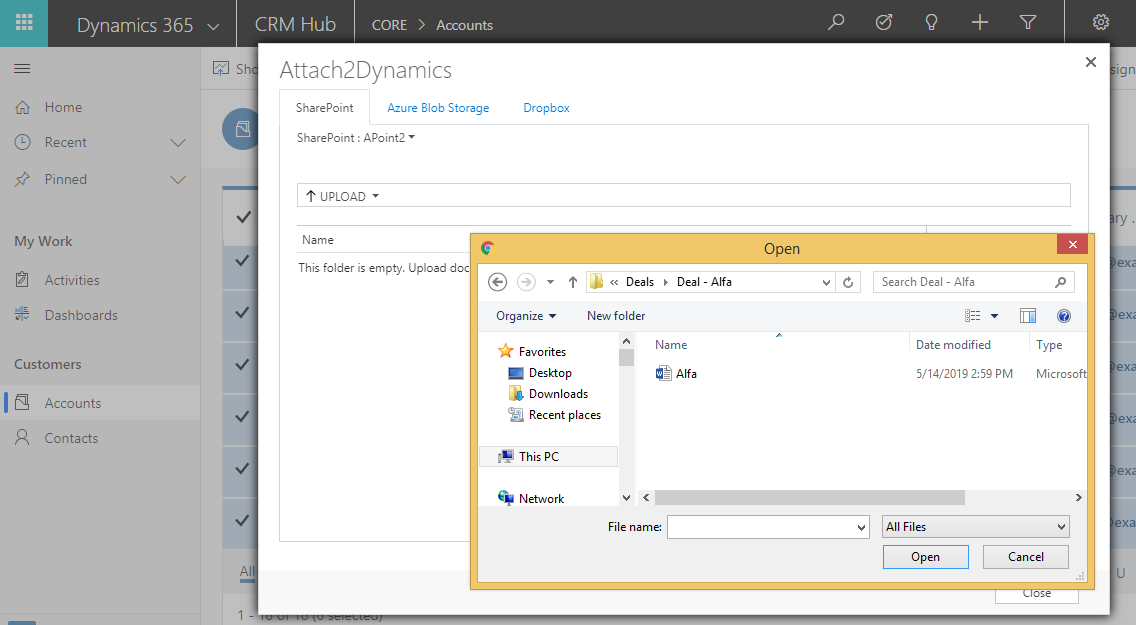Switch to the SharePoint tab
1136x625 pixels.
click(x=325, y=108)
